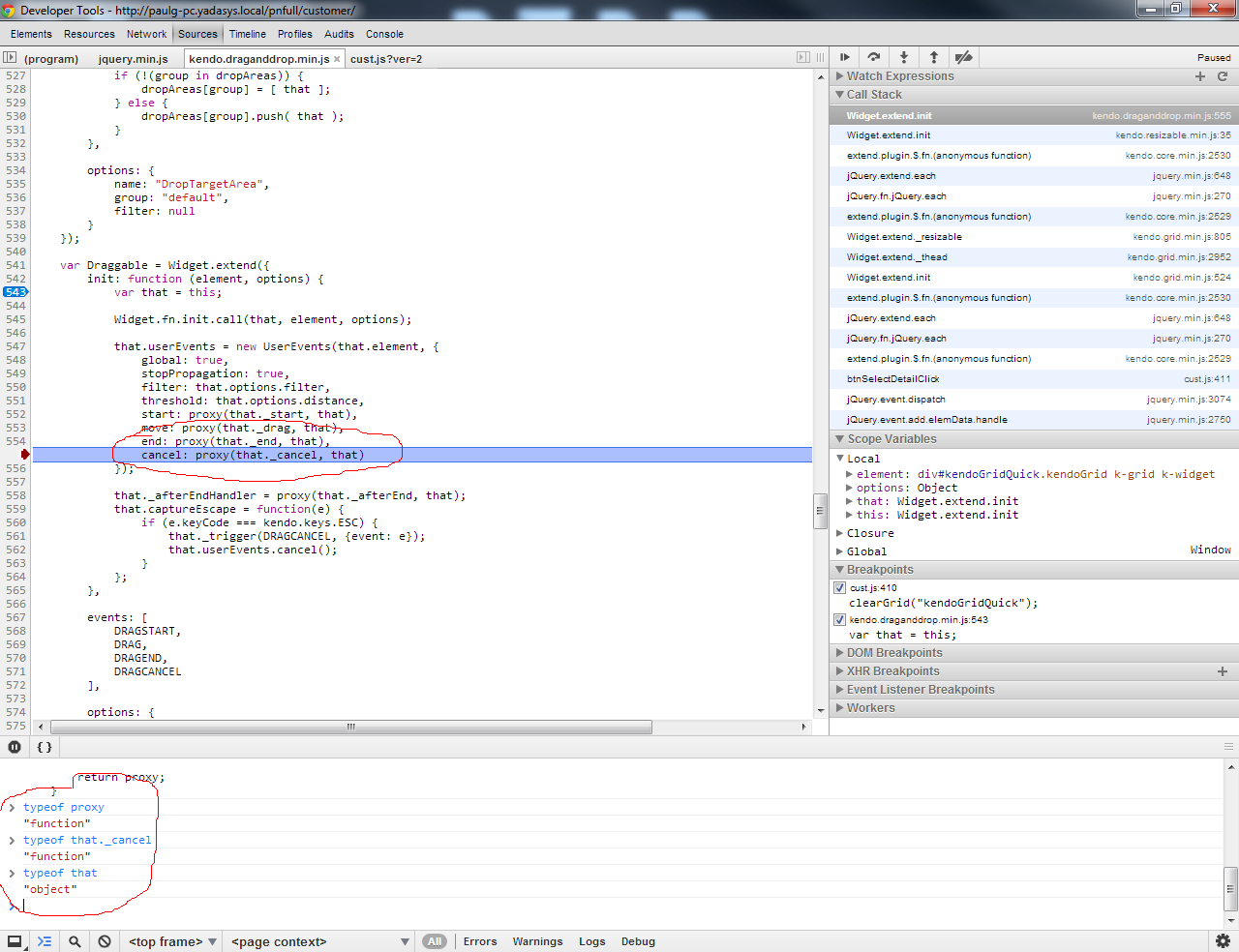
Task: Toggle pause on exceptions button
Action: pyautogui.click(x=15, y=747)
